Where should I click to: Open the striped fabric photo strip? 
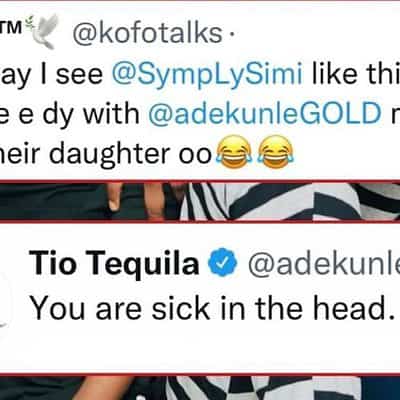coord(200,201)
